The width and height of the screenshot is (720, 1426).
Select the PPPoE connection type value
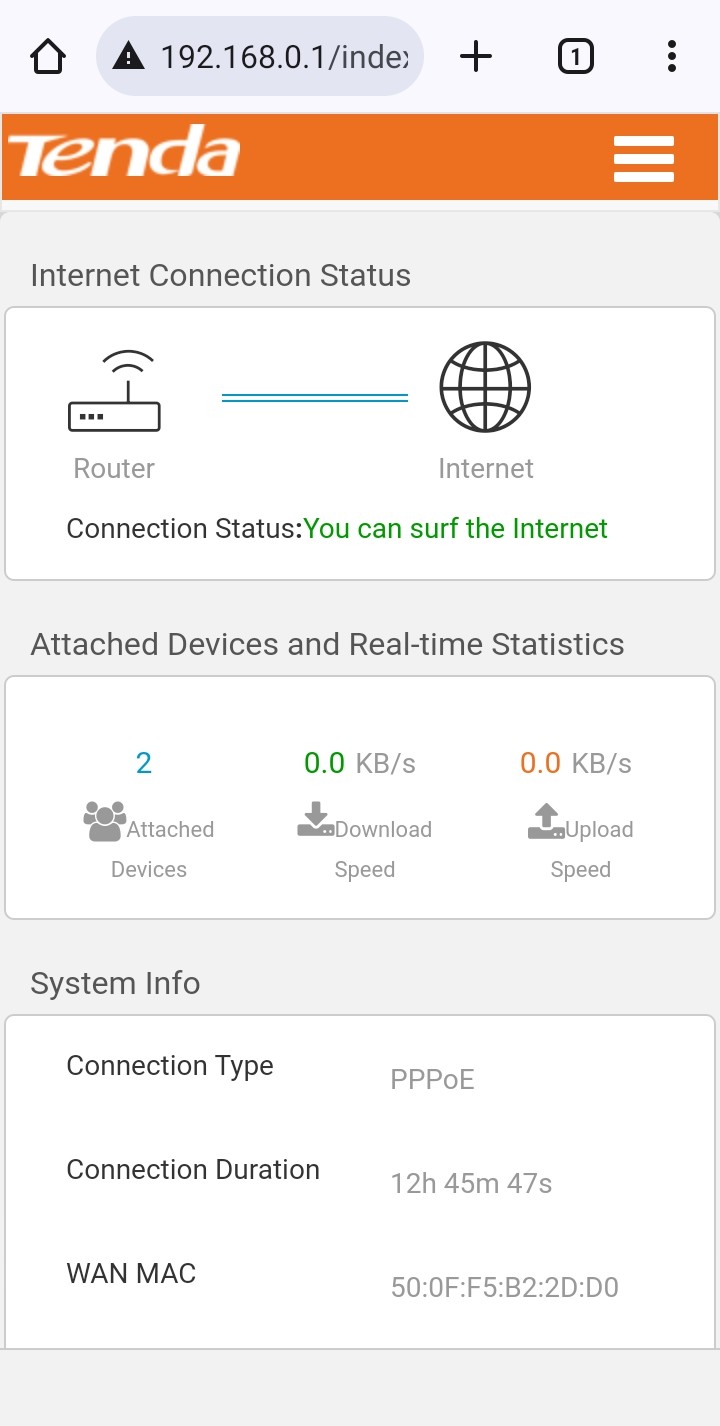coord(432,1080)
